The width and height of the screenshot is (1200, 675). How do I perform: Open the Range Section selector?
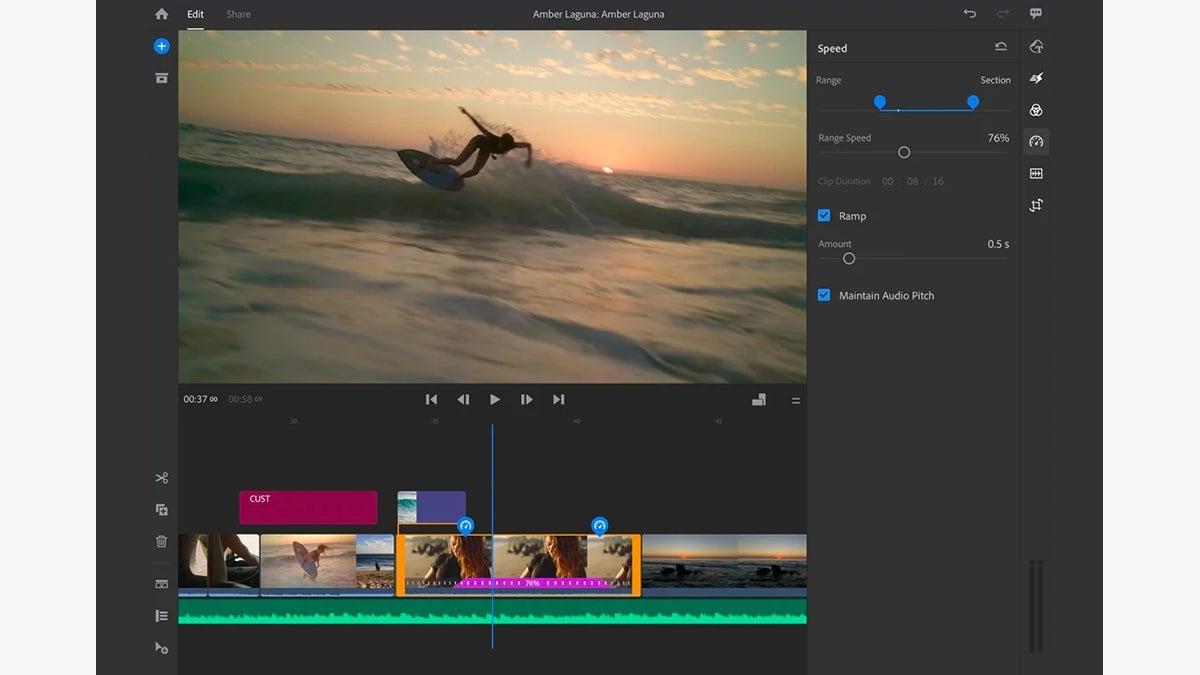[995, 80]
